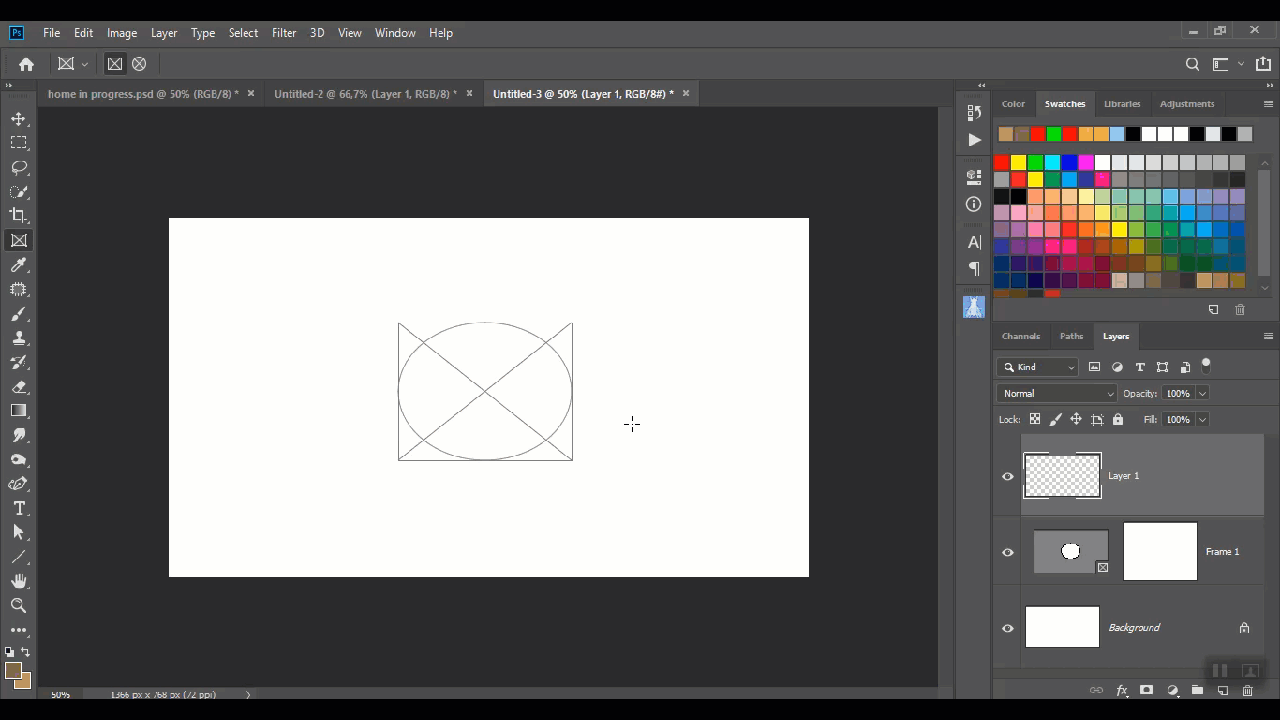Close the home in progress.psd tab
Image resolution: width=1280 pixels, height=720 pixels.
251,94
